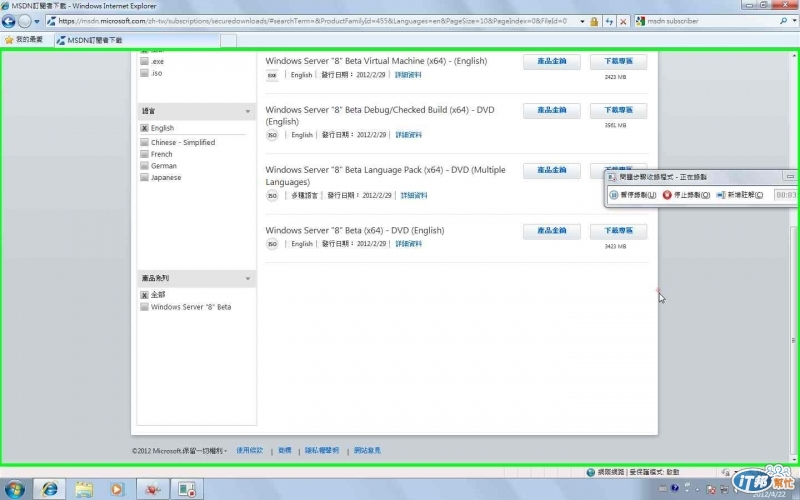Check the Japanese language filter
Image resolution: width=800 pixels, height=500 pixels.
point(144,178)
